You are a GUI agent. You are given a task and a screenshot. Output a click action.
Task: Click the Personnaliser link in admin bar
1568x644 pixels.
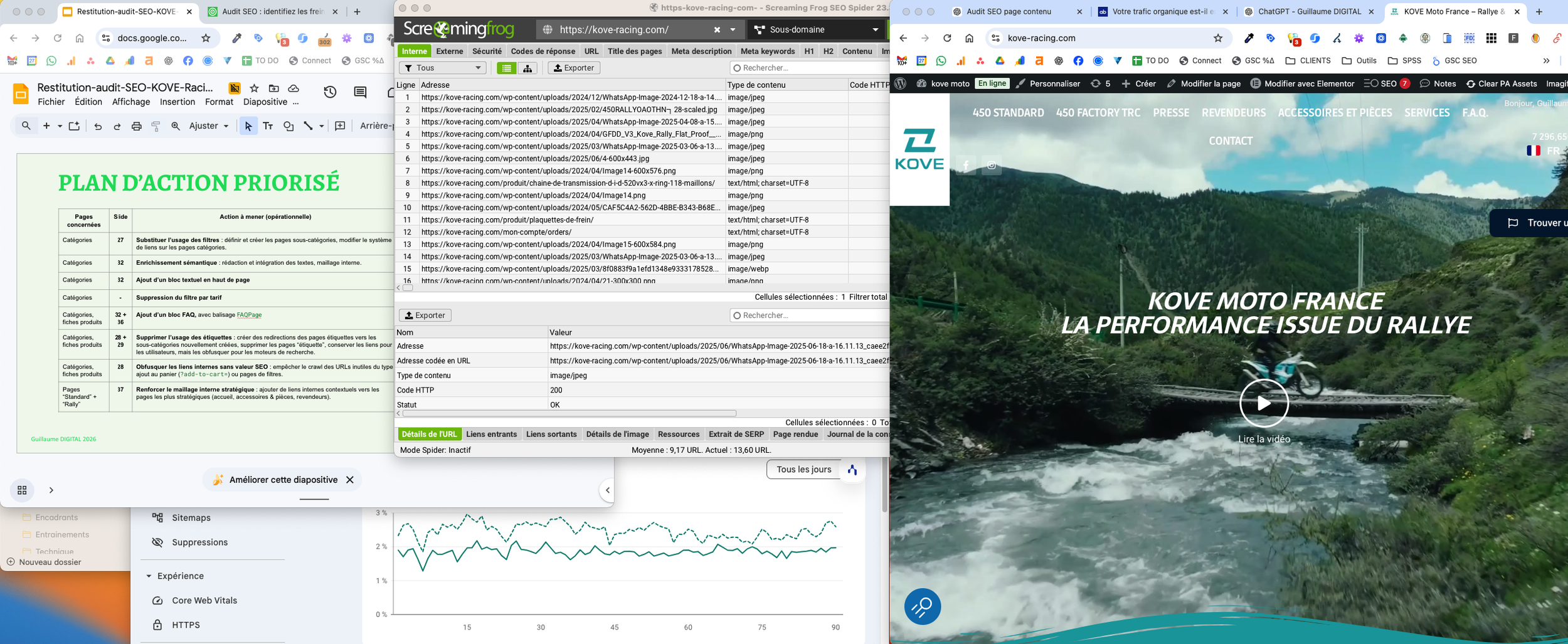coord(1048,83)
